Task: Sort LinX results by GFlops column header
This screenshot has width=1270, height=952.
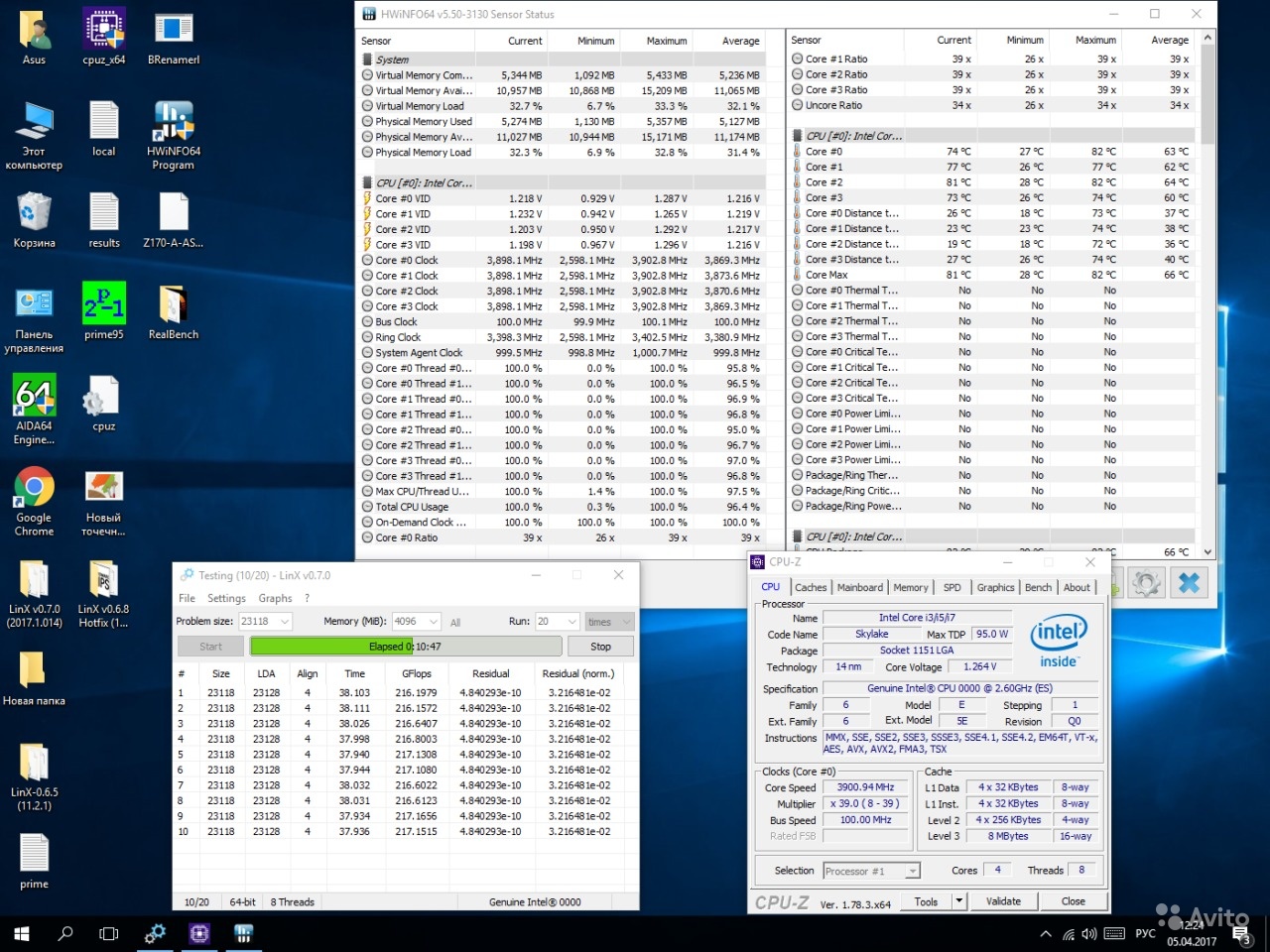Action: (417, 673)
